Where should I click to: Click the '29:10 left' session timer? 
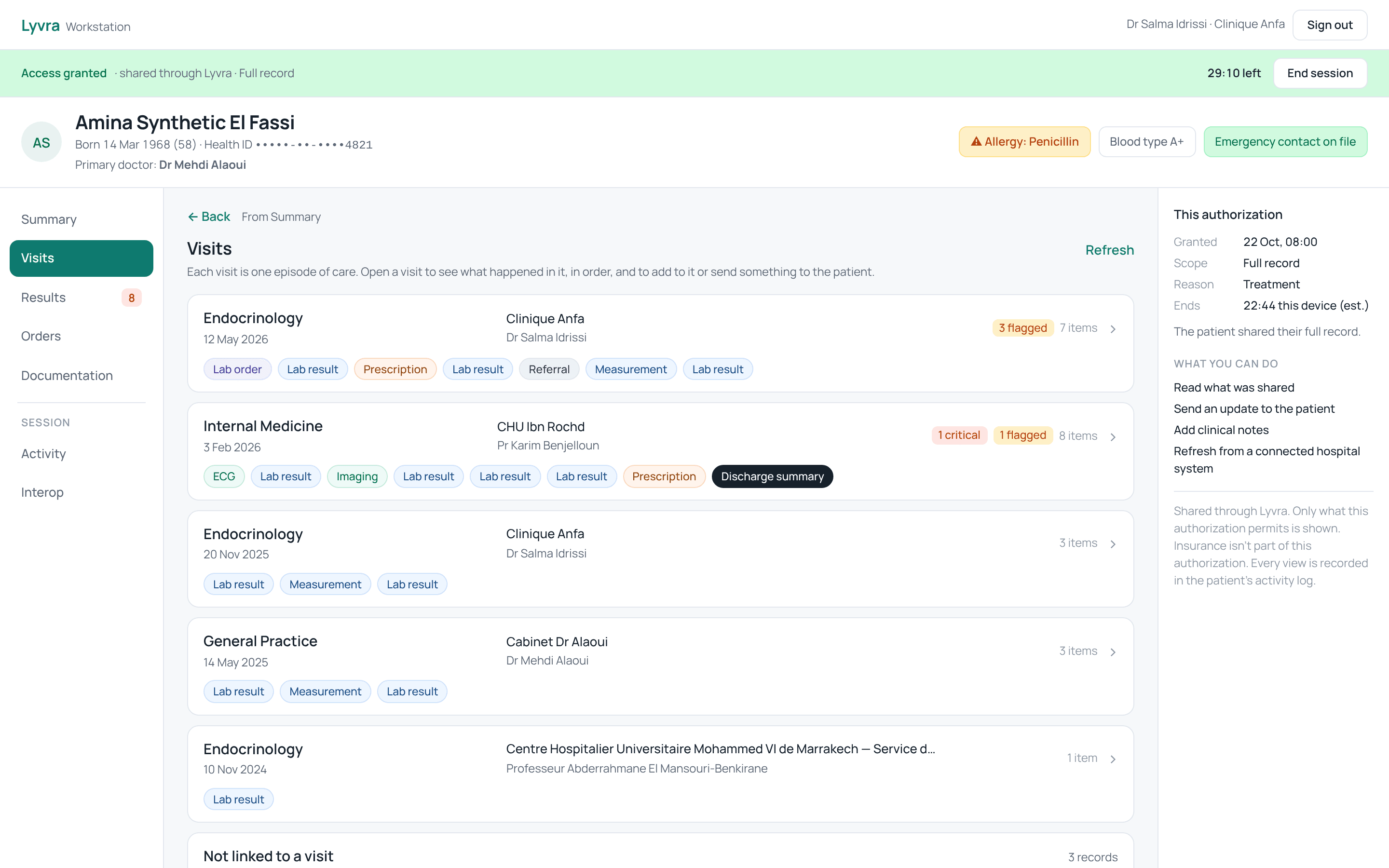click(1234, 73)
